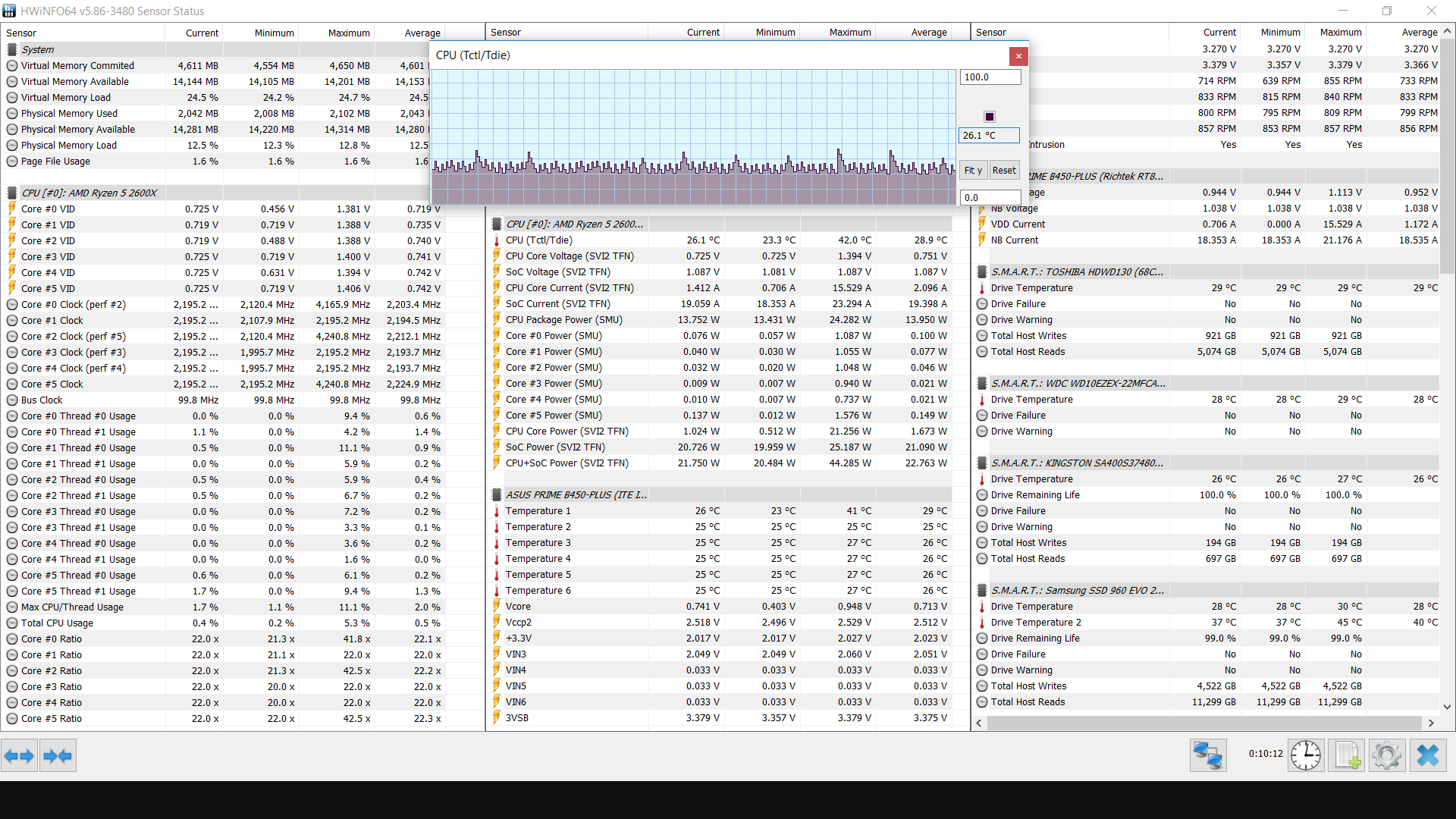Screen dimensions: 1456x819
Task: Click the 26.1 °C current value box
Action: click(x=990, y=136)
